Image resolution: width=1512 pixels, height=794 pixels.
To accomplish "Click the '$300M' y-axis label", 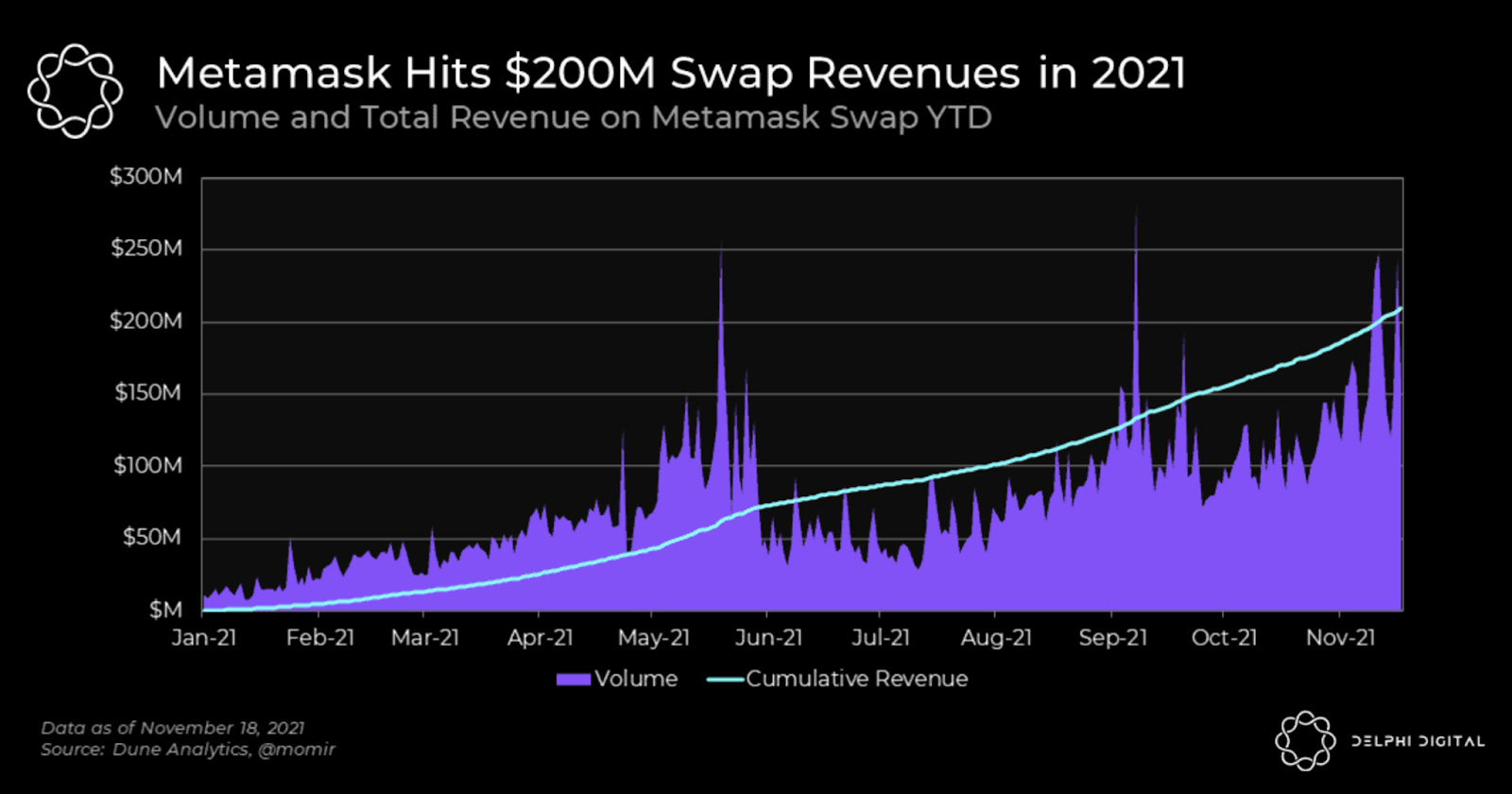I will (x=146, y=177).
